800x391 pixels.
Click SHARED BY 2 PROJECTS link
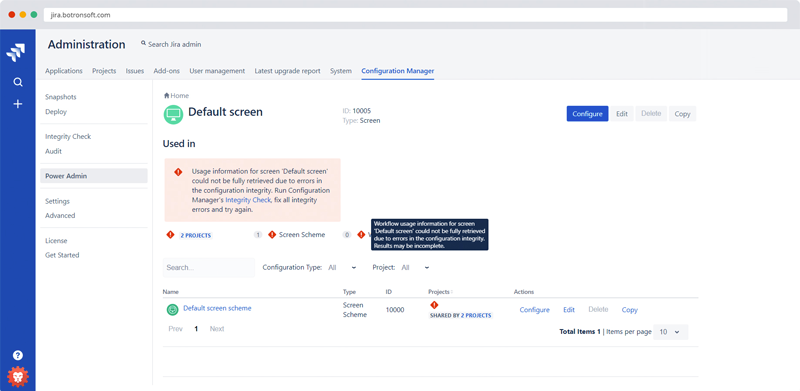click(461, 315)
